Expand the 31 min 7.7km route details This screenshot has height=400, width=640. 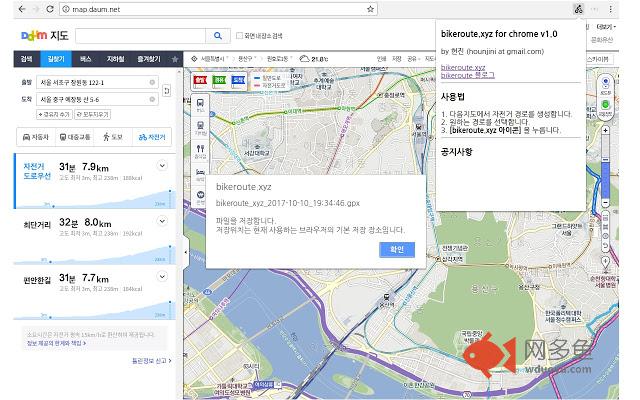click(x=162, y=277)
